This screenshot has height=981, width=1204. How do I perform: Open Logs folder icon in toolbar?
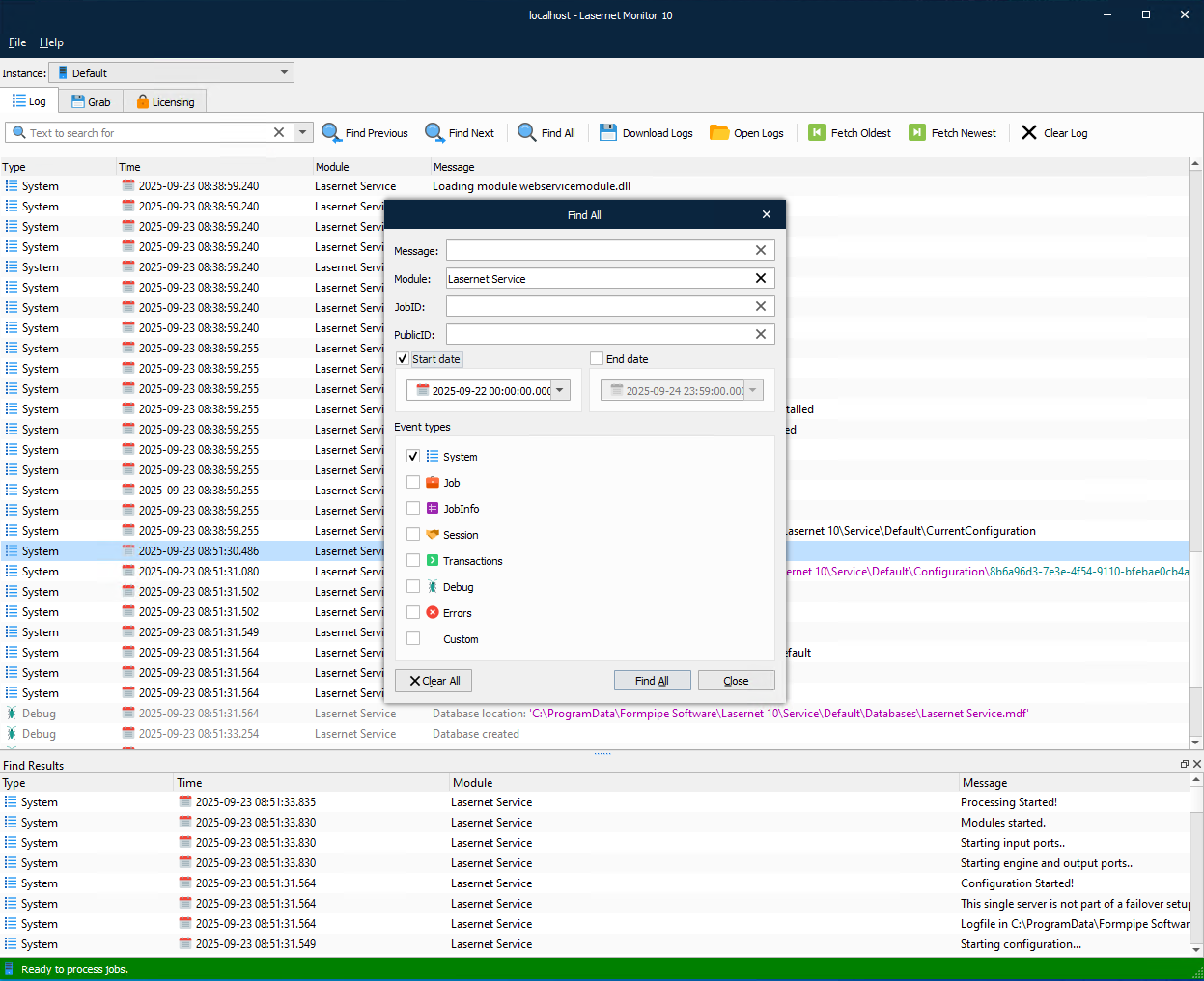[719, 133]
